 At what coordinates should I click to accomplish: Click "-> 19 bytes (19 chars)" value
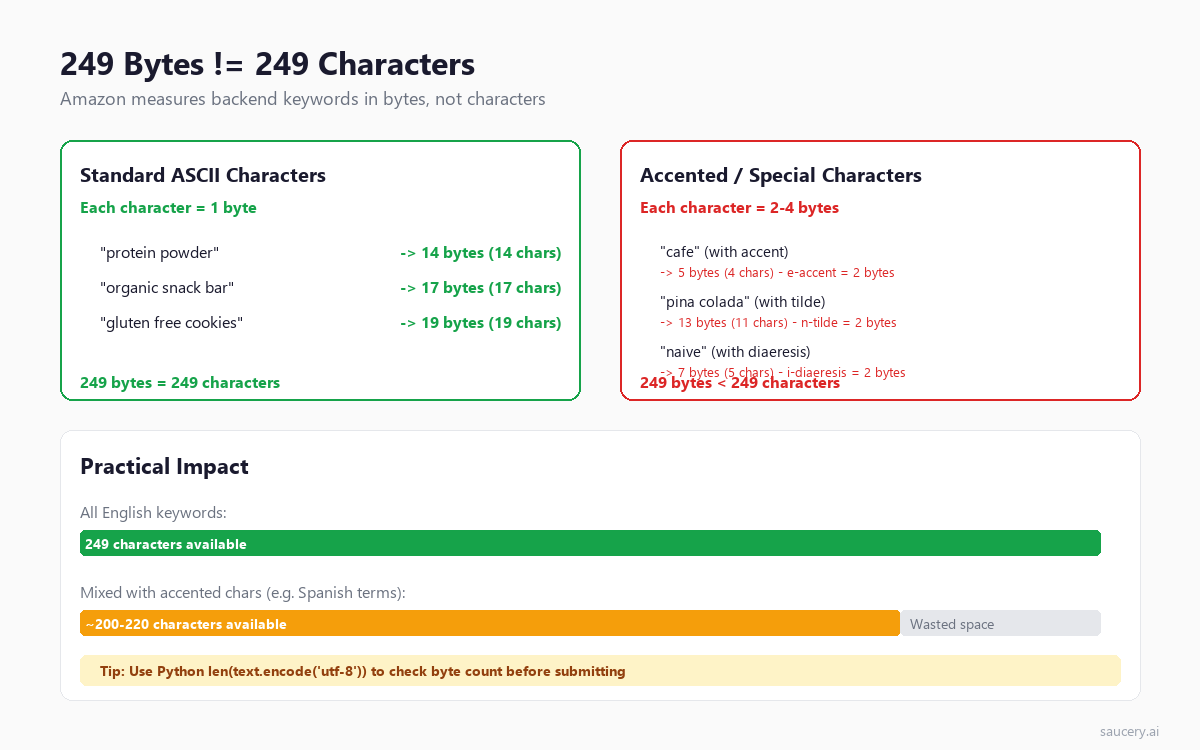tap(480, 323)
